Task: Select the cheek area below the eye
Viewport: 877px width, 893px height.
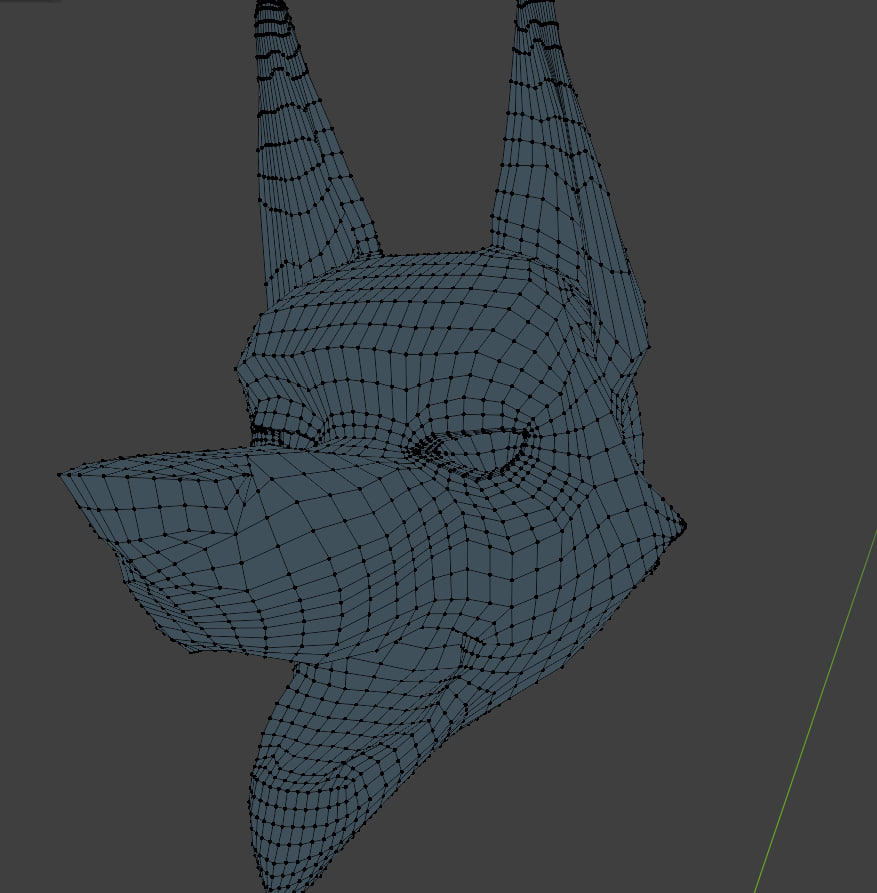Action: pos(513,530)
